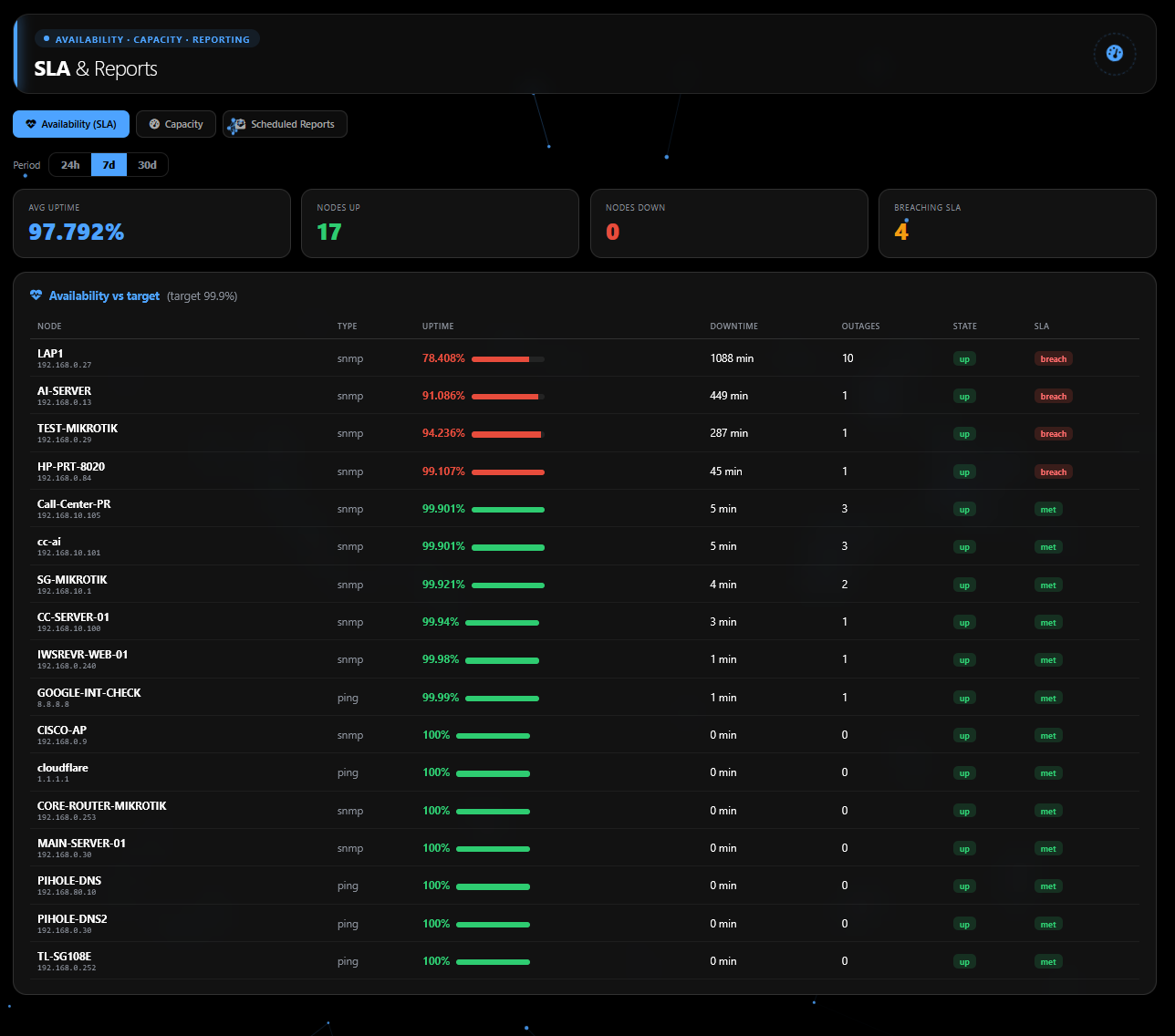Click the TEST-MIKROTIK node name
The image size is (1175, 1036).
coord(78,429)
